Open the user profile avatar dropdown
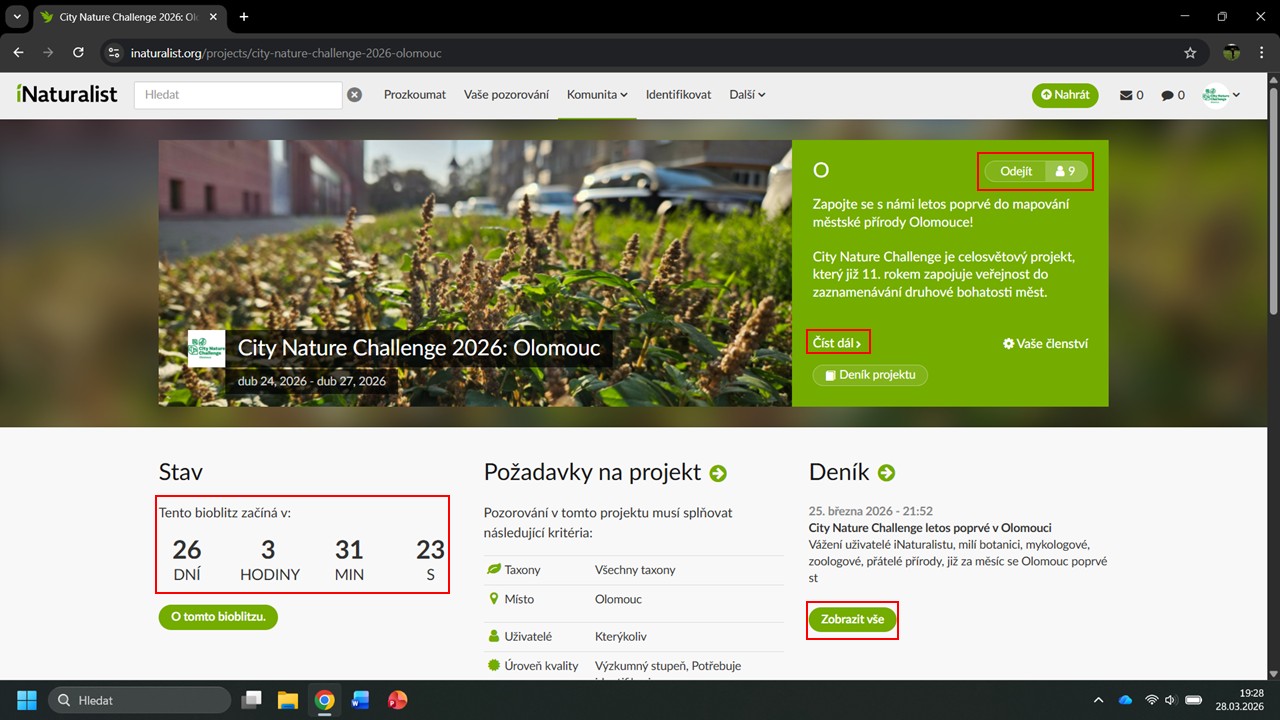 (1221, 95)
